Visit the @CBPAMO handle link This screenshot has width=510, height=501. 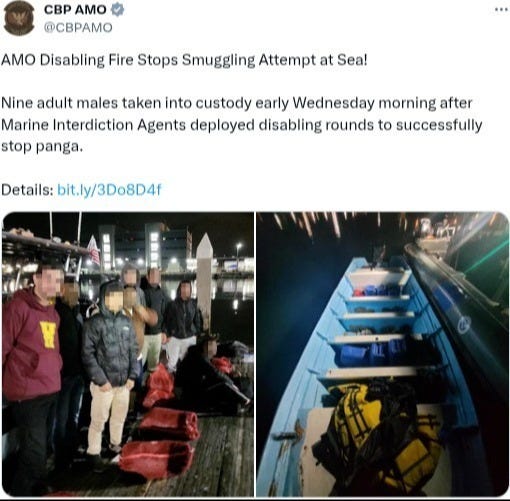tap(78, 28)
